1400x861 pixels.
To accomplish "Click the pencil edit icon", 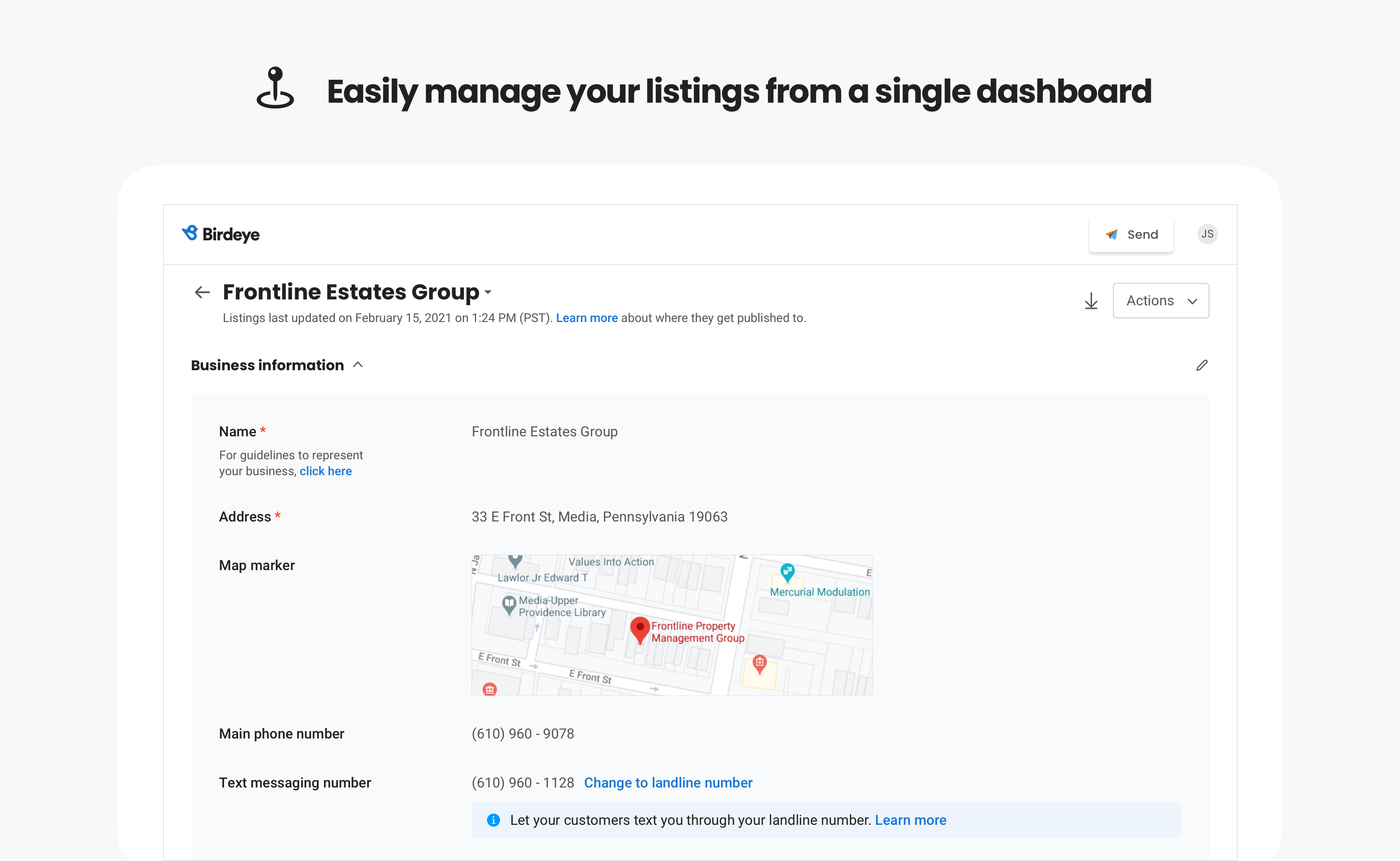I will 1201,365.
